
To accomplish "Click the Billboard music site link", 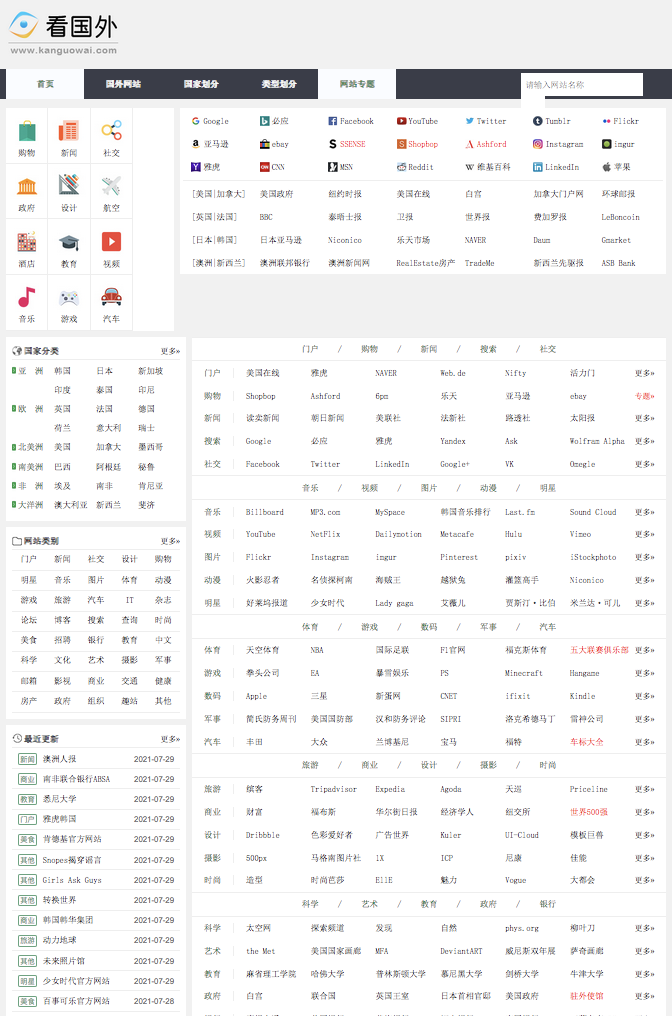I will coord(264,512).
